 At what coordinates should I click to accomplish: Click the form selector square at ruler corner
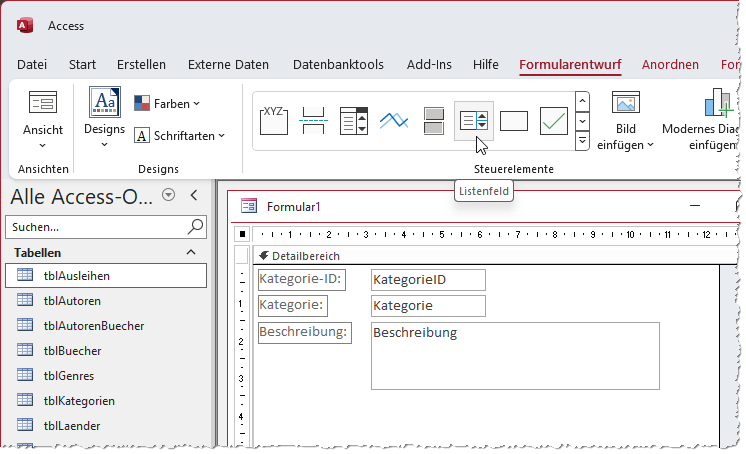click(x=242, y=234)
